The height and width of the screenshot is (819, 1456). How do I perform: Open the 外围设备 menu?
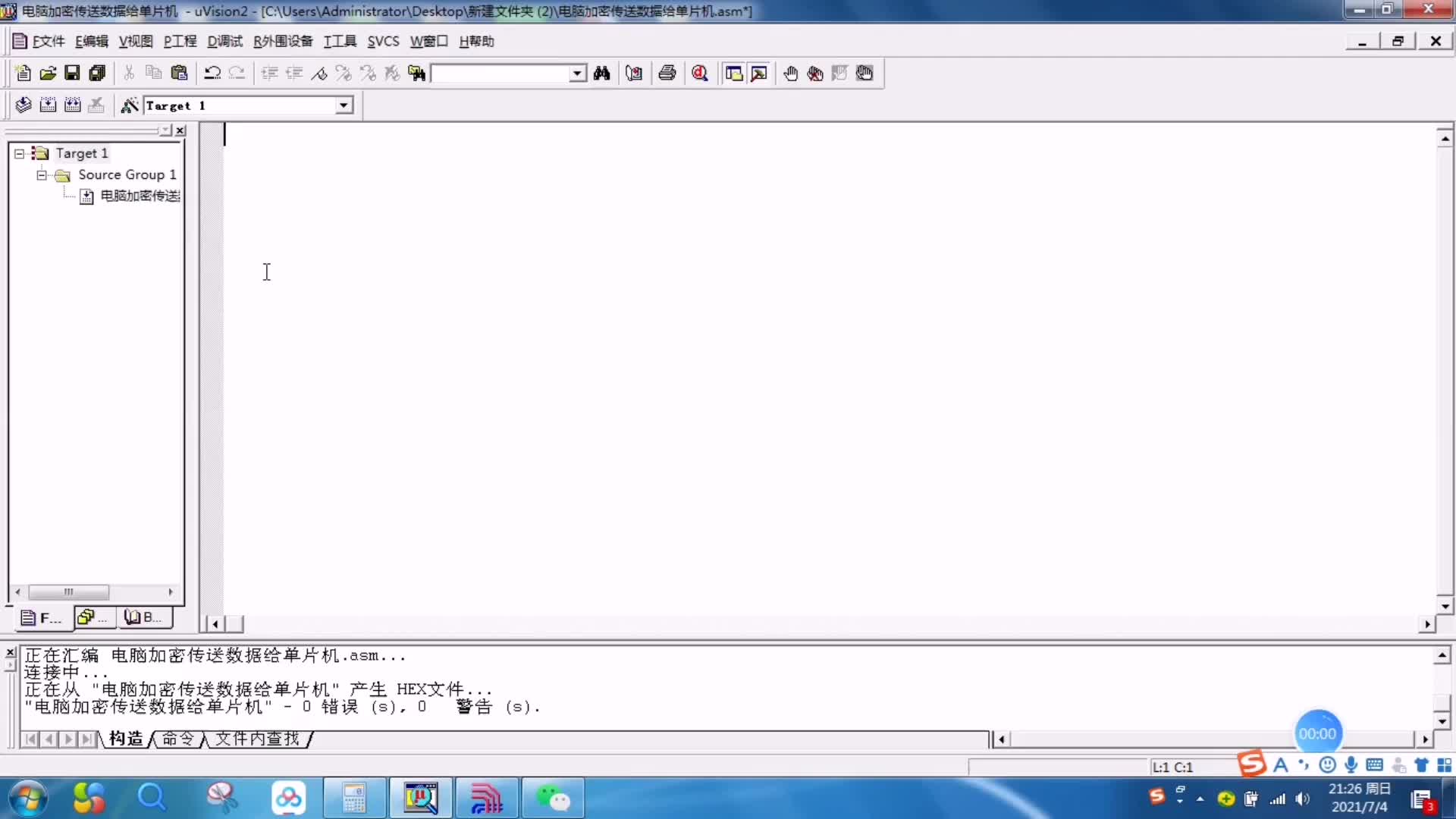click(283, 41)
